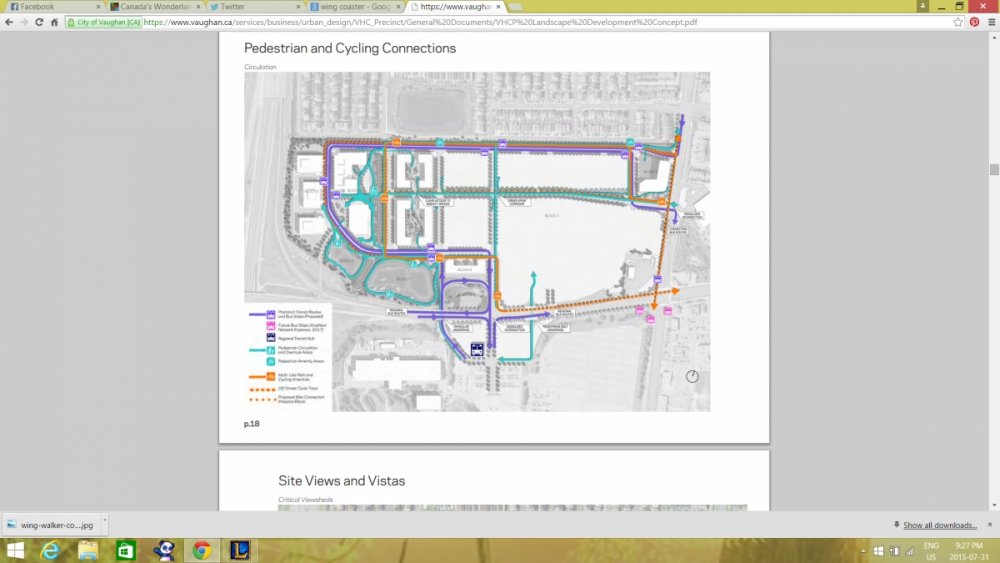Image resolution: width=1000 pixels, height=563 pixels.
Task: Reload the current page
Action: [40, 21]
